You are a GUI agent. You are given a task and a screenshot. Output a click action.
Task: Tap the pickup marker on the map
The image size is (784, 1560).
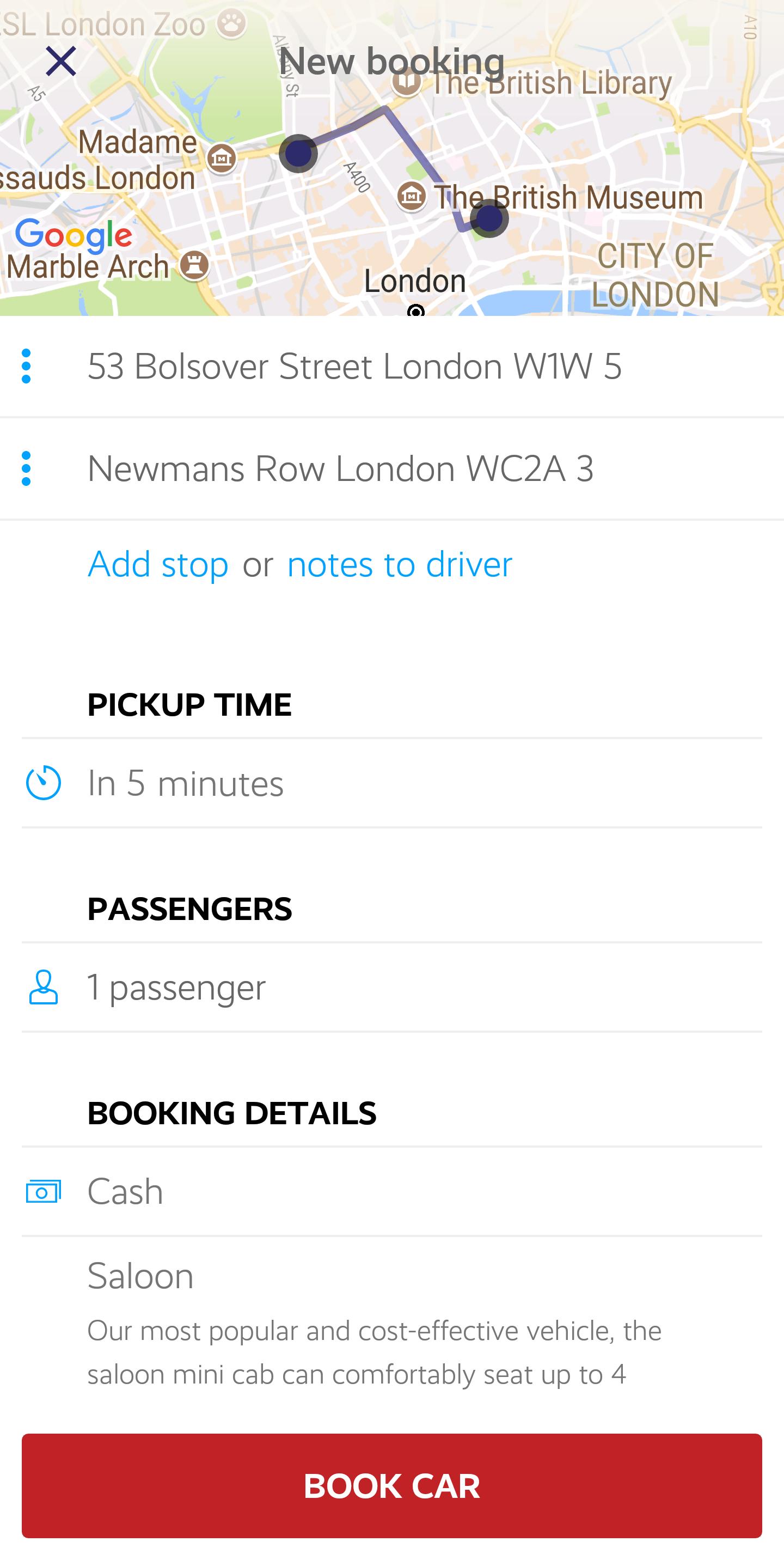(x=298, y=153)
